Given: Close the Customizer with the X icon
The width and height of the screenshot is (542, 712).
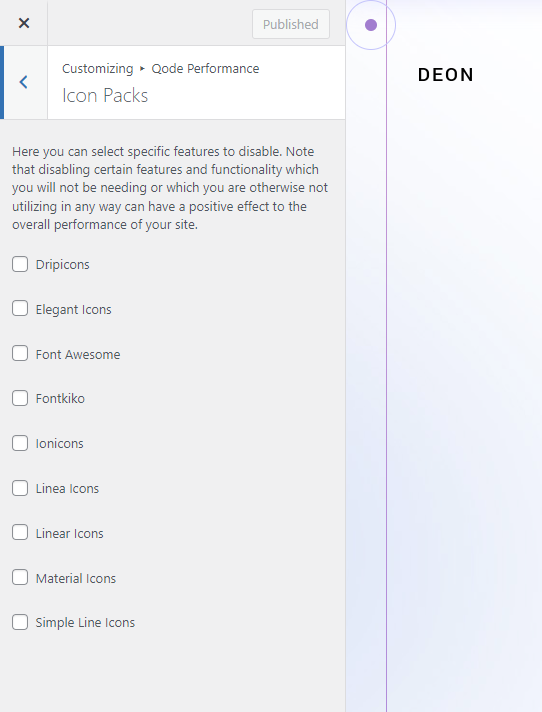Looking at the screenshot, I should [x=24, y=23].
